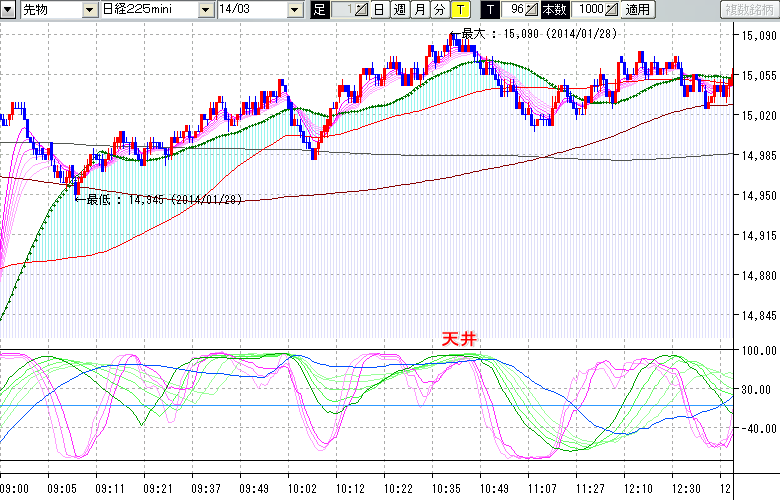The width and height of the screenshot is (780, 500).
Task: Adjust the stepper next to 1000
Action: 612,9
